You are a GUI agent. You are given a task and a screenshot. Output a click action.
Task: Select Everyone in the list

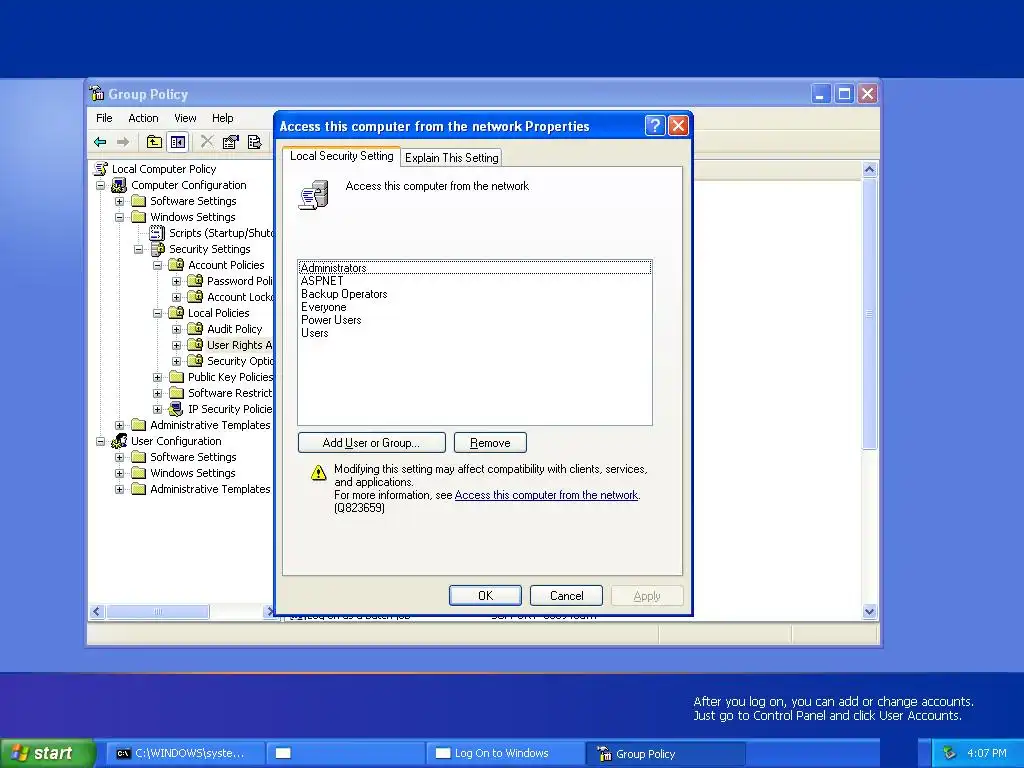[x=475, y=307]
